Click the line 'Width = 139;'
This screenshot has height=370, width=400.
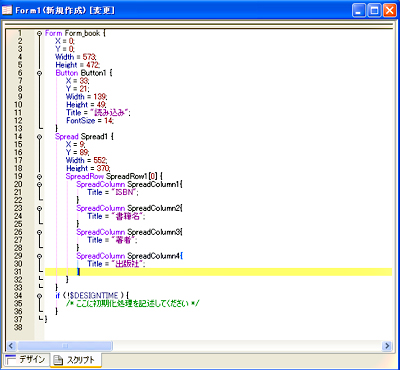pyautogui.click(x=86, y=97)
